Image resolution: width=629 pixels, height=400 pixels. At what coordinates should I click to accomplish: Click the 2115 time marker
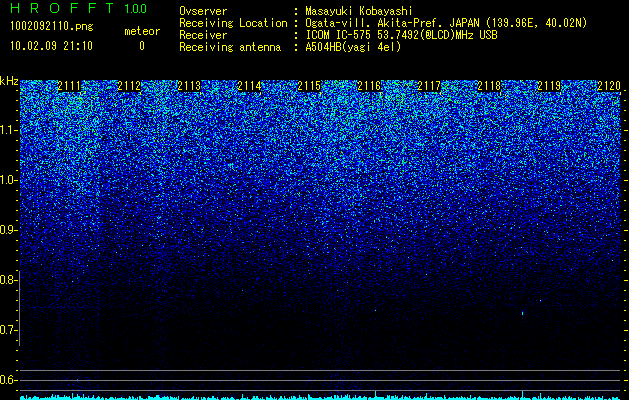[309, 86]
